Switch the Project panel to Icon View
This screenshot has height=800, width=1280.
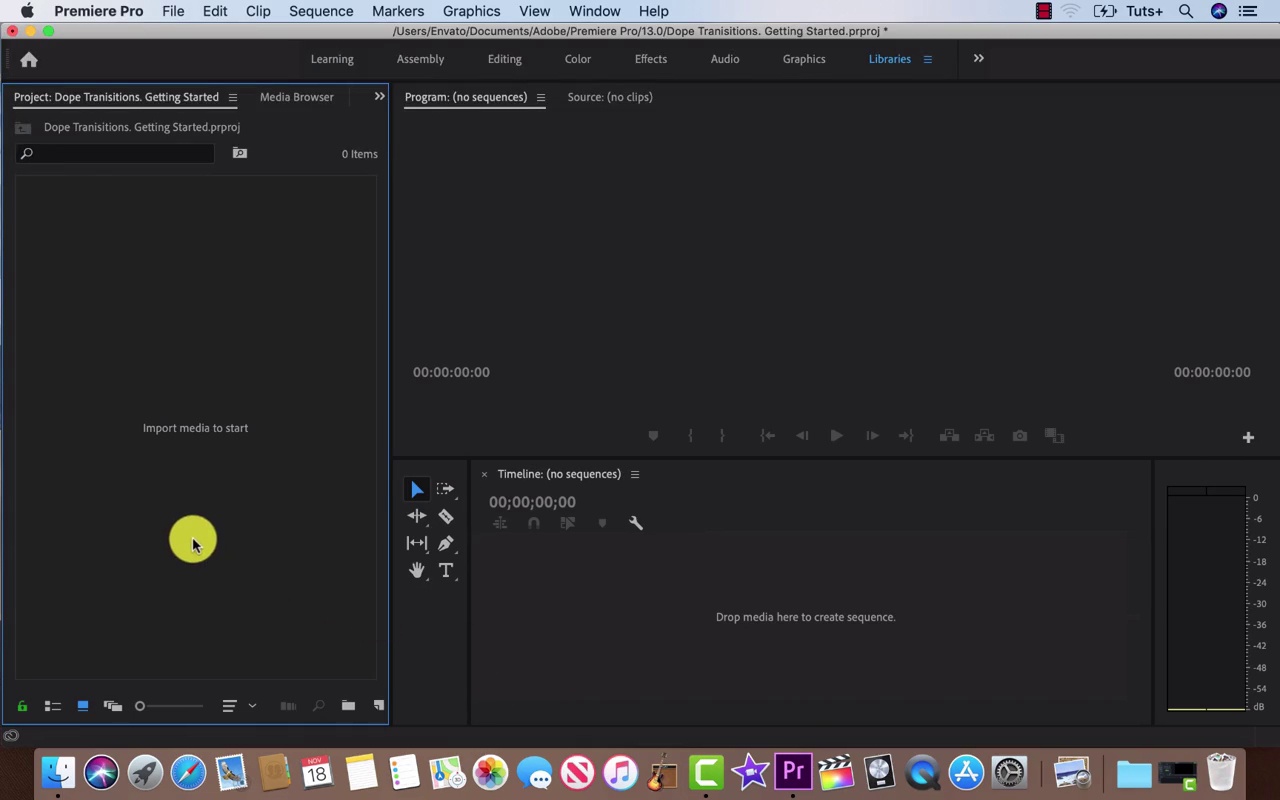click(83, 706)
